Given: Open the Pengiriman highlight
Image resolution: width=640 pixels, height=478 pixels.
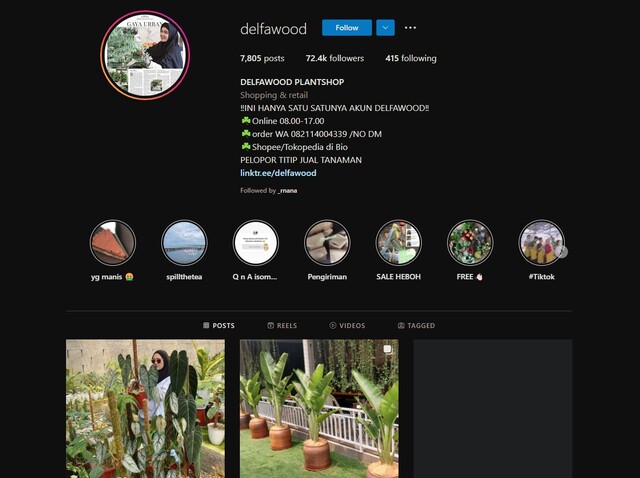Looking at the screenshot, I should pos(327,243).
